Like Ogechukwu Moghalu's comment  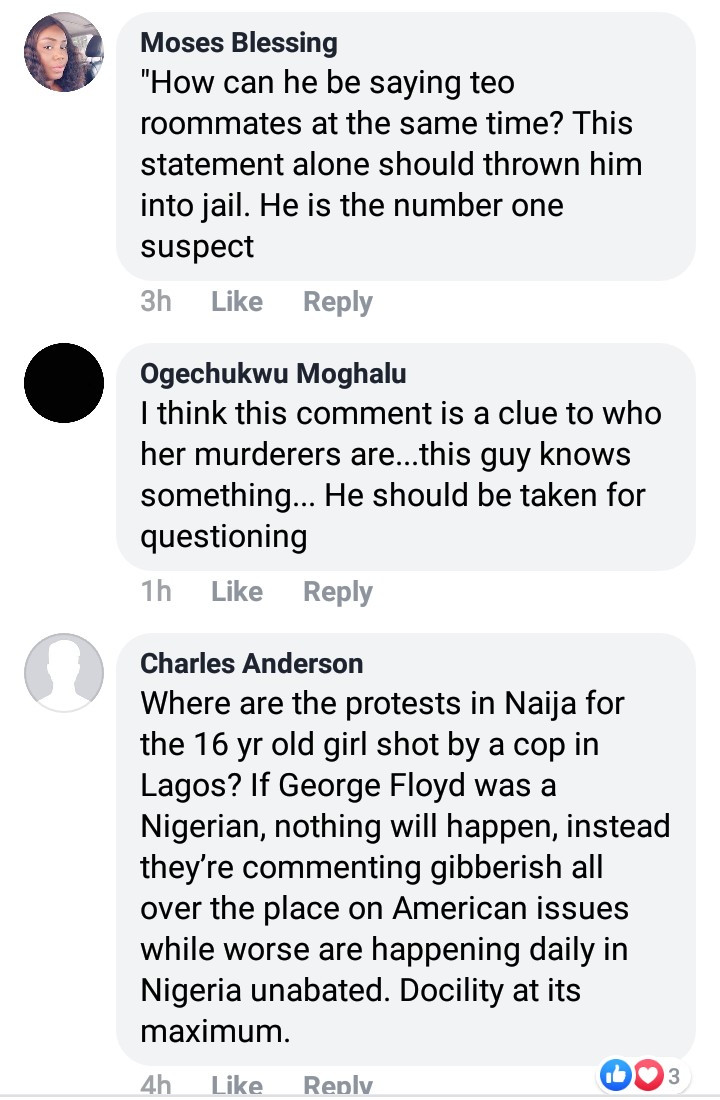(x=237, y=592)
